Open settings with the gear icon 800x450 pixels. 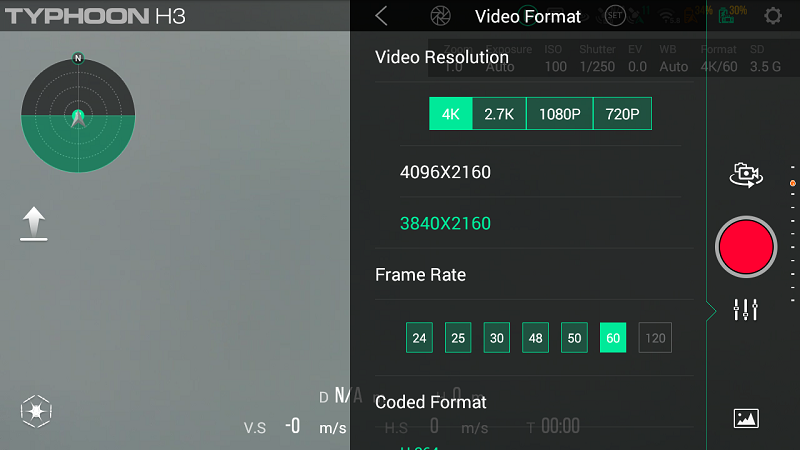[773, 16]
